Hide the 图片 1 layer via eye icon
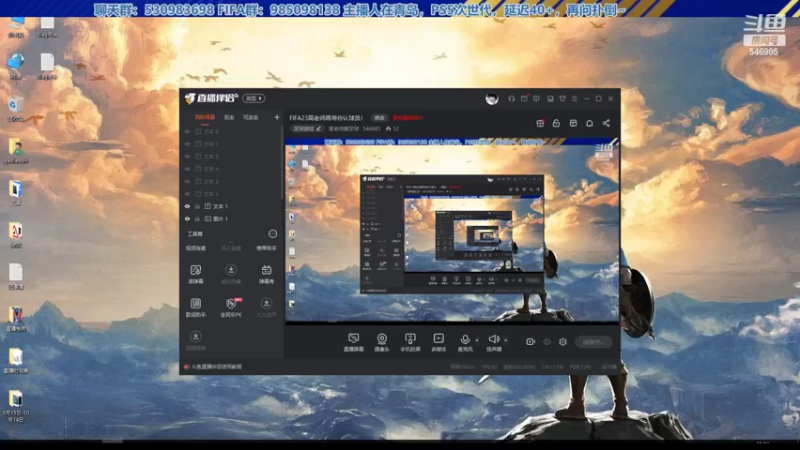Viewport: 800px width, 450px height. point(187,219)
